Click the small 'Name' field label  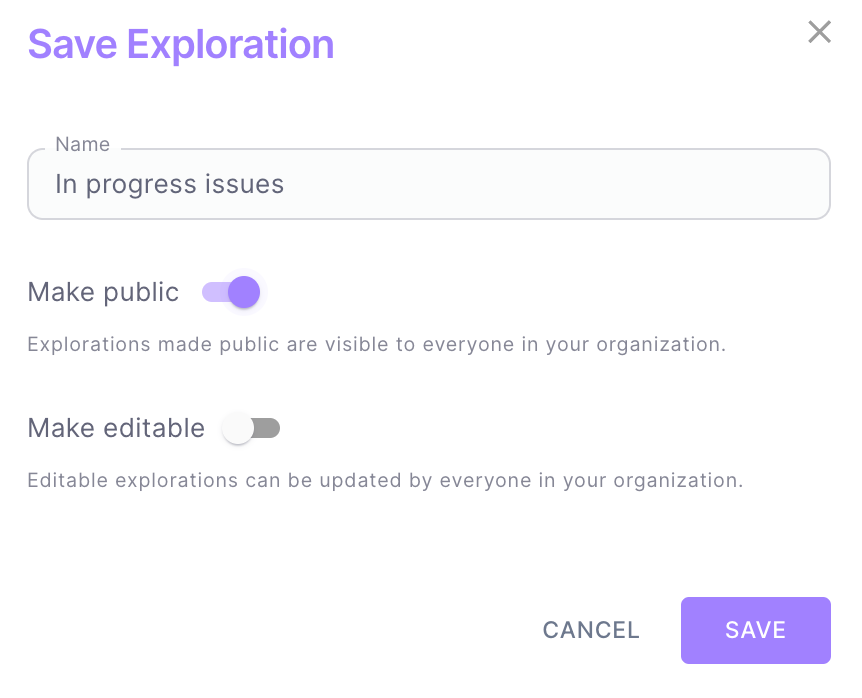click(83, 144)
